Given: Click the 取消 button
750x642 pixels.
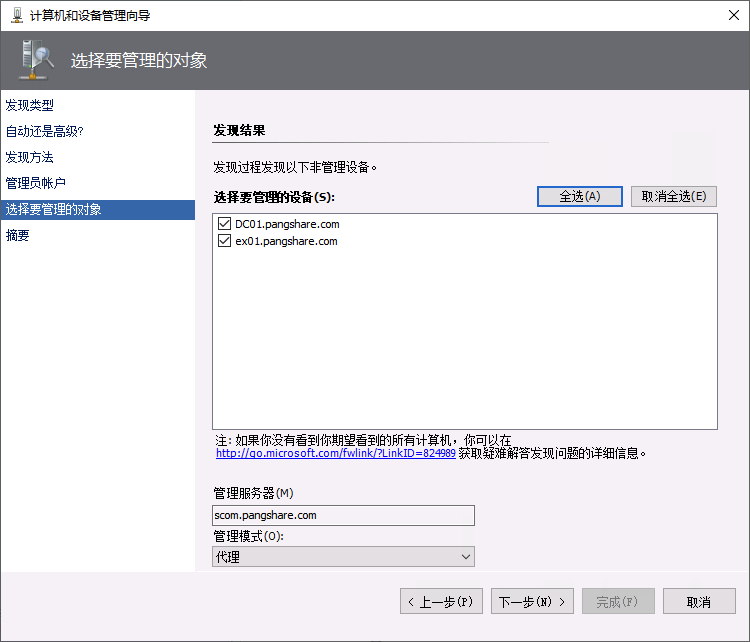Looking at the screenshot, I should click(699, 601).
